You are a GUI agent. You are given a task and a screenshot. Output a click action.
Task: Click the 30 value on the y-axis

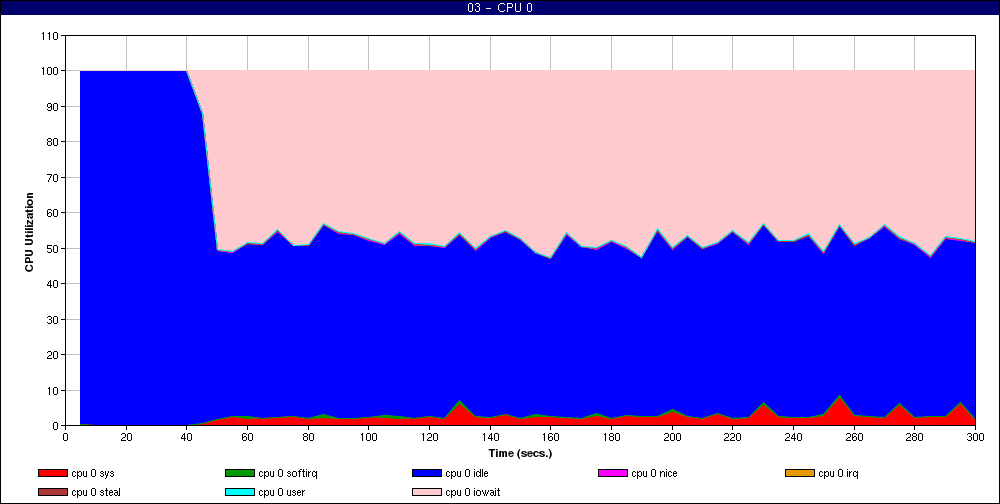(x=53, y=320)
